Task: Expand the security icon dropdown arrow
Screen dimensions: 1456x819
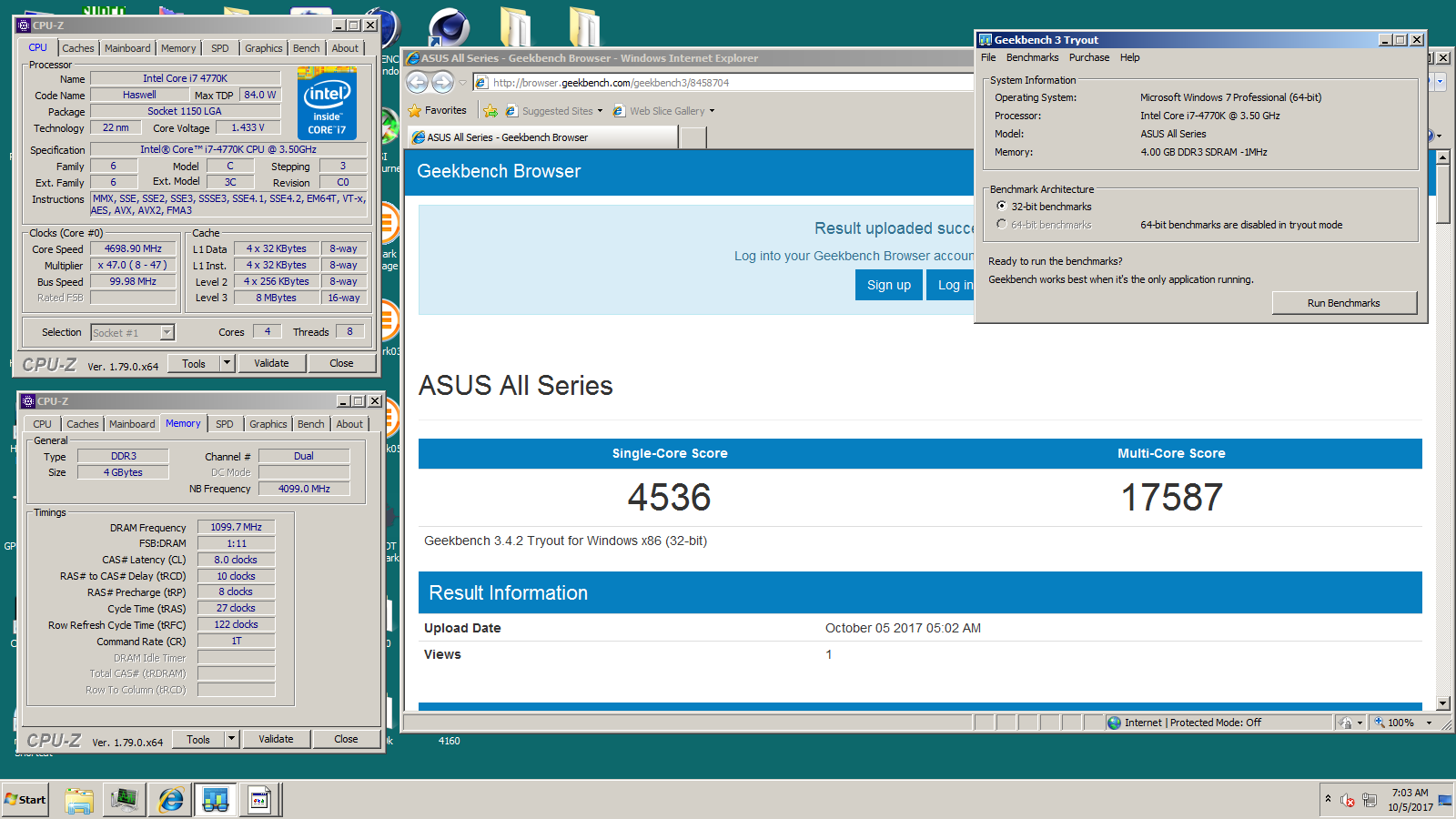Action: (x=1360, y=723)
